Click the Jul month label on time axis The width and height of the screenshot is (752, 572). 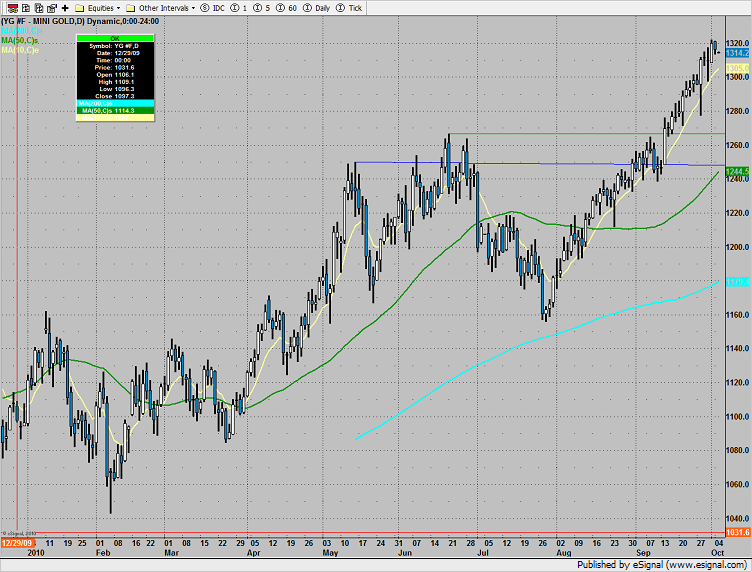click(x=482, y=553)
